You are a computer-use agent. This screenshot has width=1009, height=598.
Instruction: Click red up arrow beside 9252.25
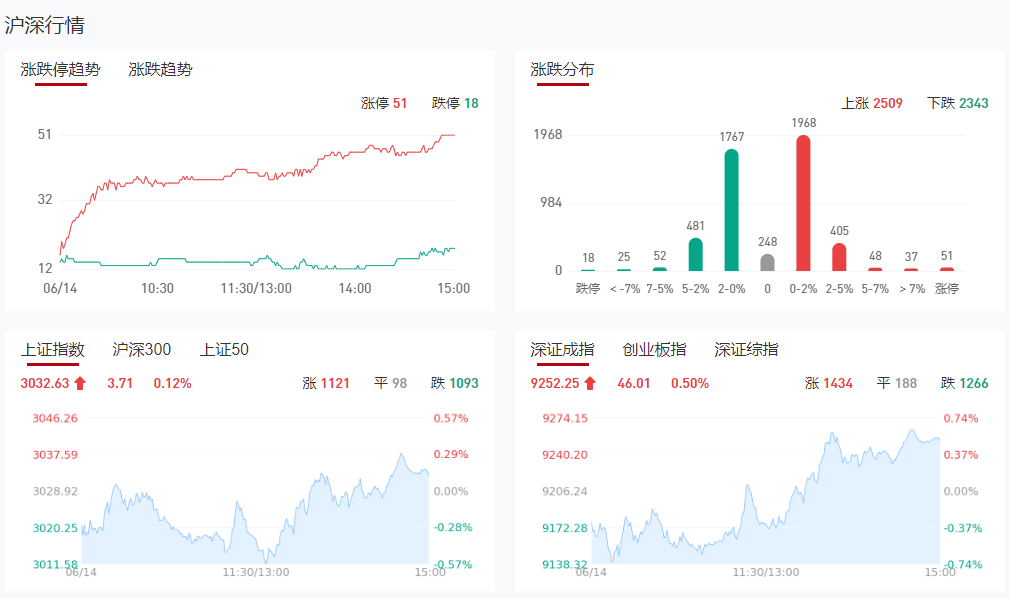pos(590,383)
